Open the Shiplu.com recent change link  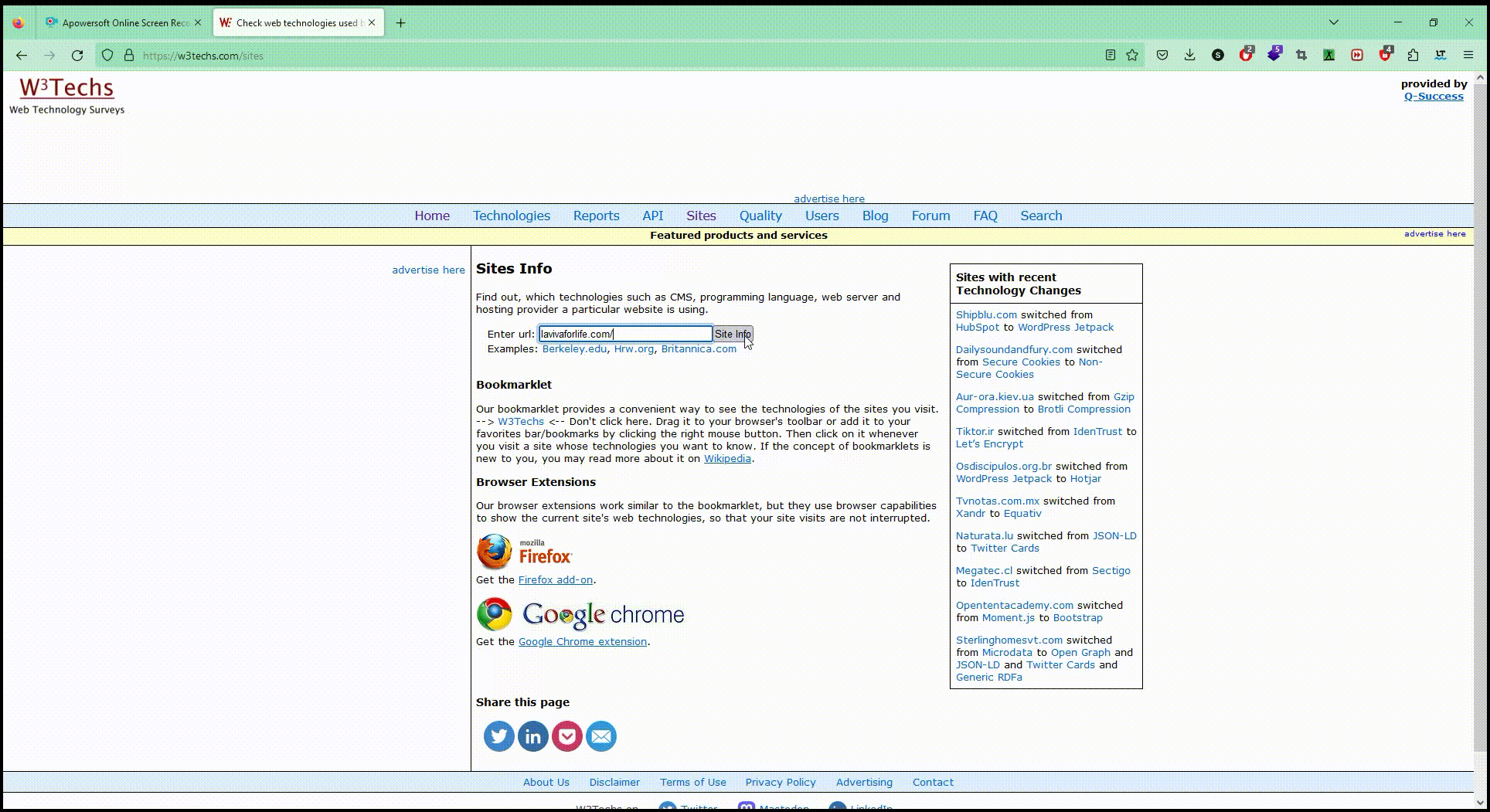pyautogui.click(x=986, y=314)
